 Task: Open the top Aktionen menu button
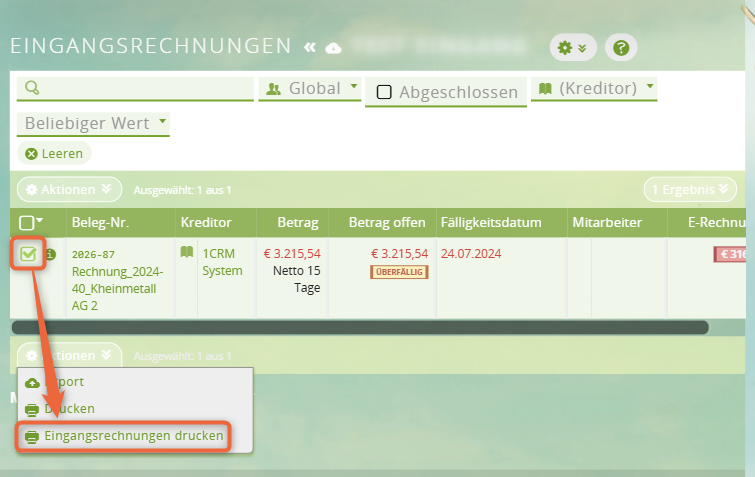[69, 190]
